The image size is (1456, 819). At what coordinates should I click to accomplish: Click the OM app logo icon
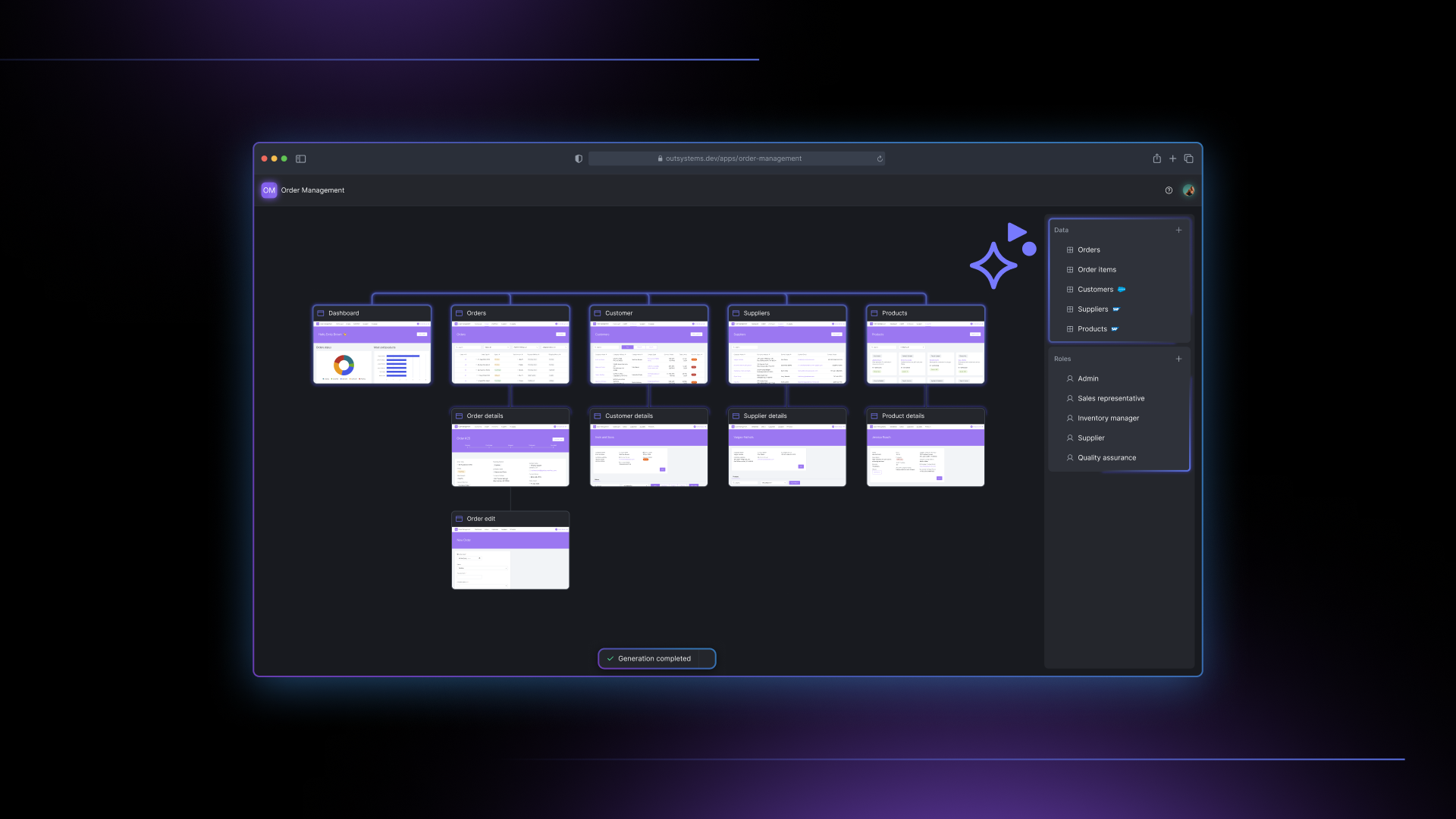click(269, 190)
